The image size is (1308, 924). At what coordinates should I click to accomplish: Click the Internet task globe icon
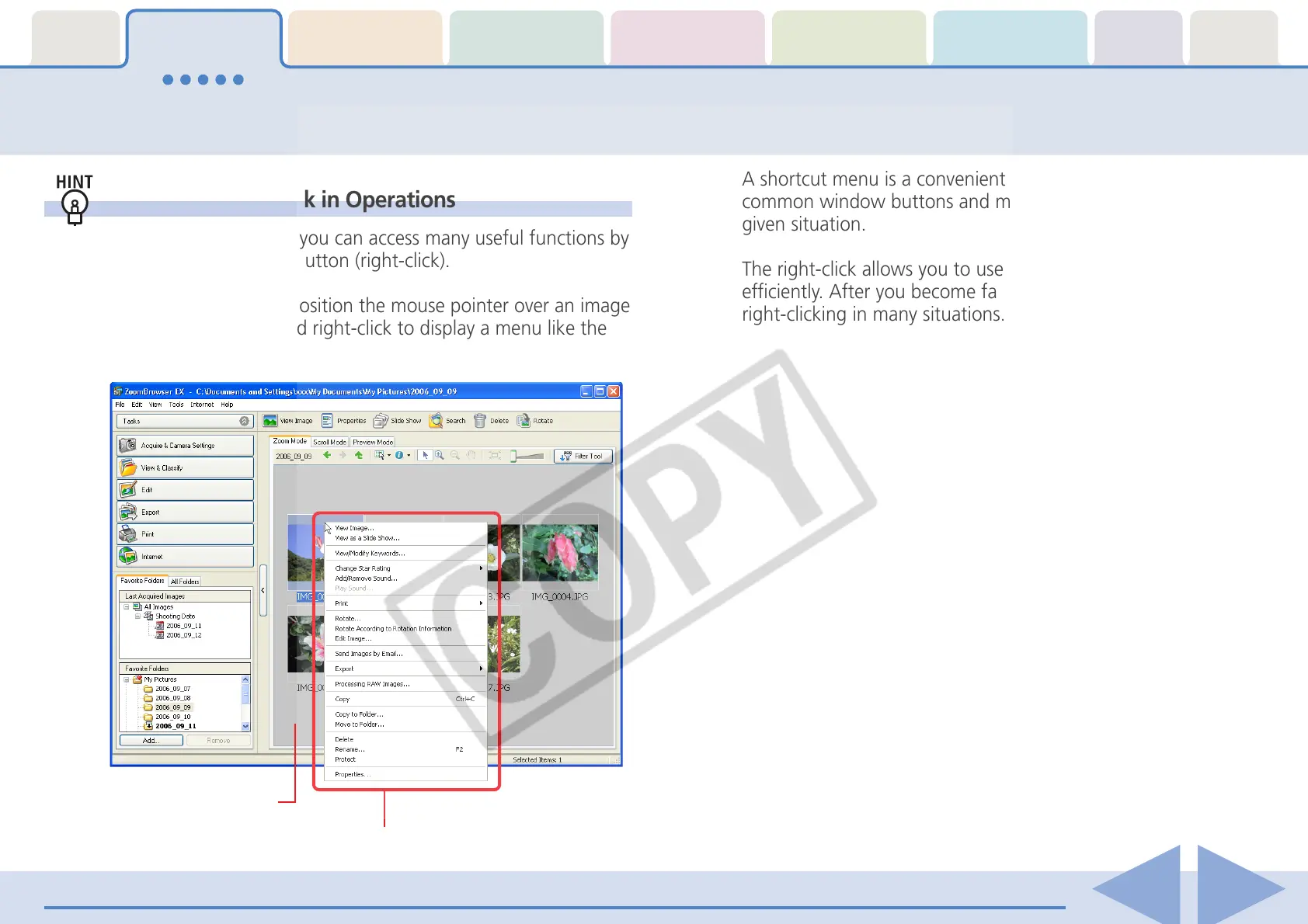[x=128, y=556]
